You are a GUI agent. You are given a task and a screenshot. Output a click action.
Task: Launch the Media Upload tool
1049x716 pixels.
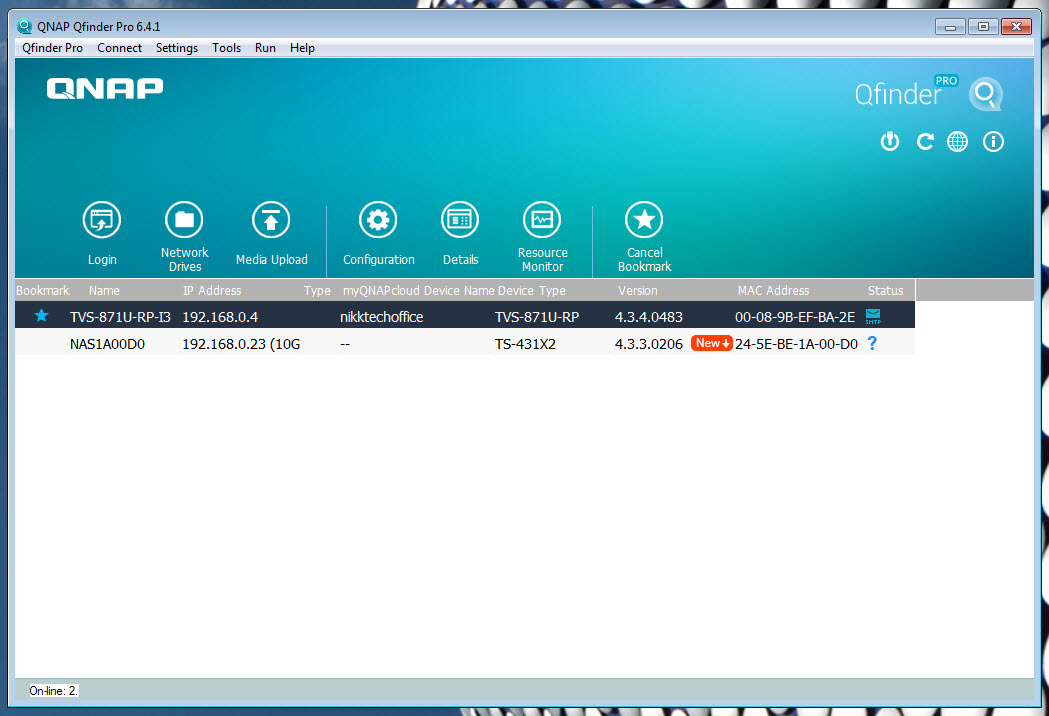[271, 220]
